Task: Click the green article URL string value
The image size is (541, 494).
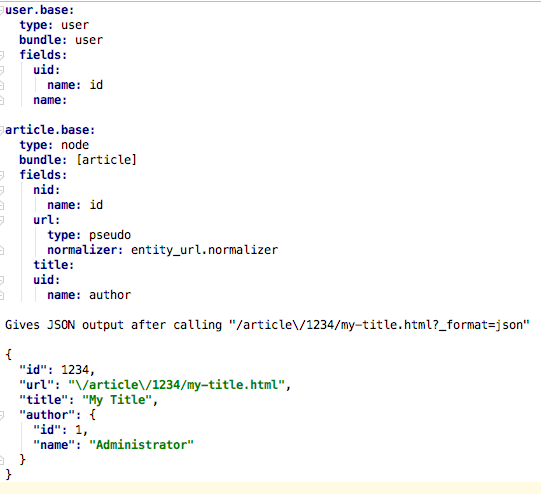Action: 177,385
